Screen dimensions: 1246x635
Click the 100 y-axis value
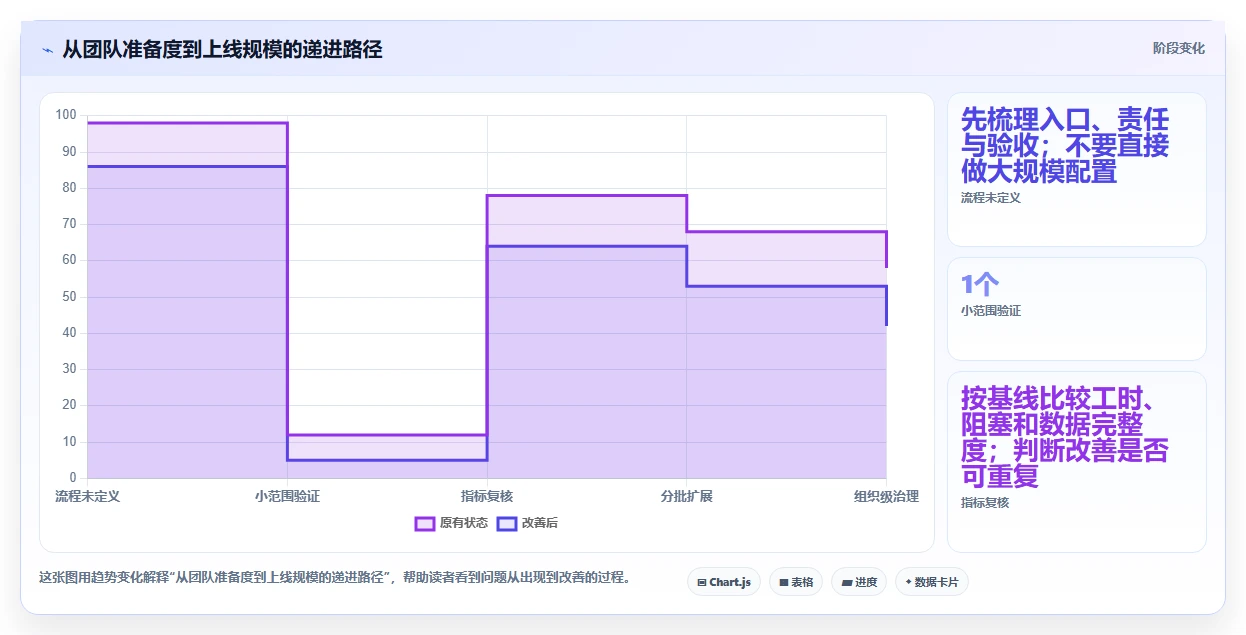[66, 115]
